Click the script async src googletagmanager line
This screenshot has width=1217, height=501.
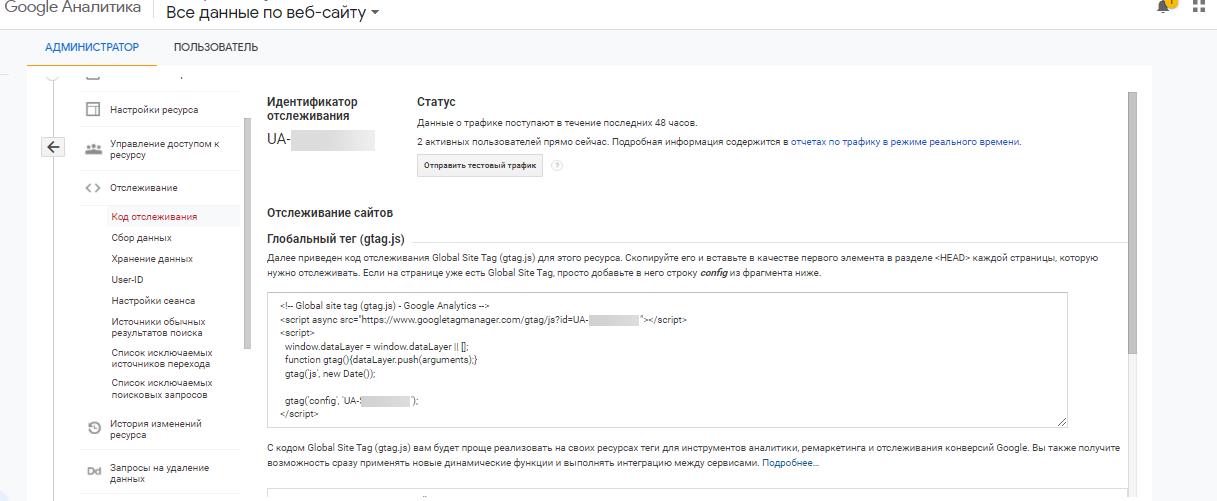483,319
